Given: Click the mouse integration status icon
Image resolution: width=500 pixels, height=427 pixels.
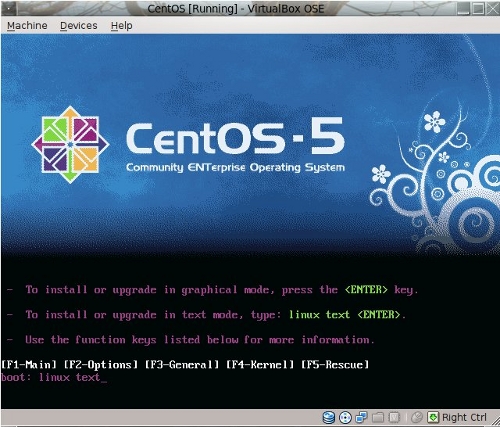Looking at the screenshot, I should (417, 417).
